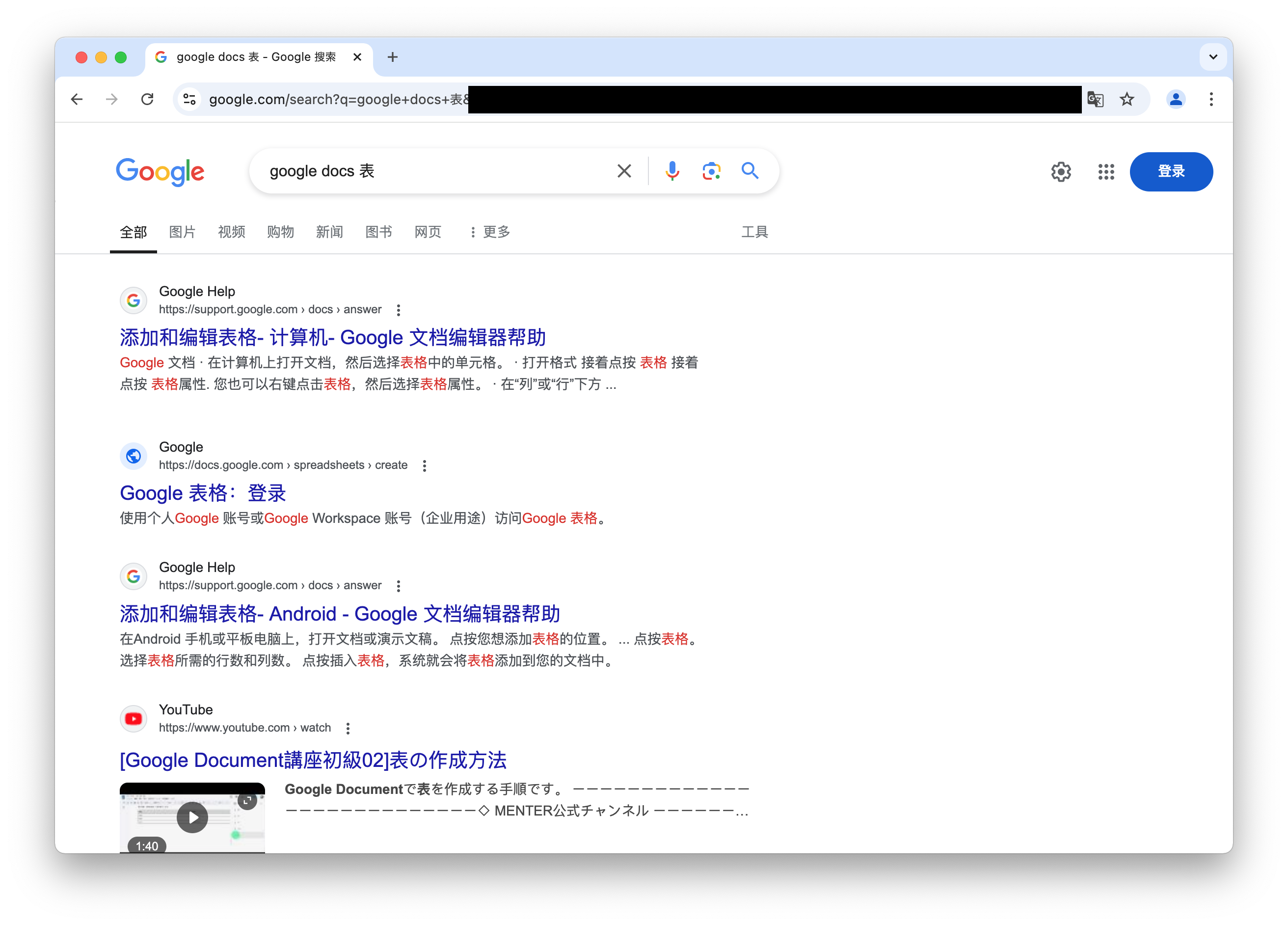Open the Google apps grid
Screen dimensions: 1288x926
[1106, 171]
